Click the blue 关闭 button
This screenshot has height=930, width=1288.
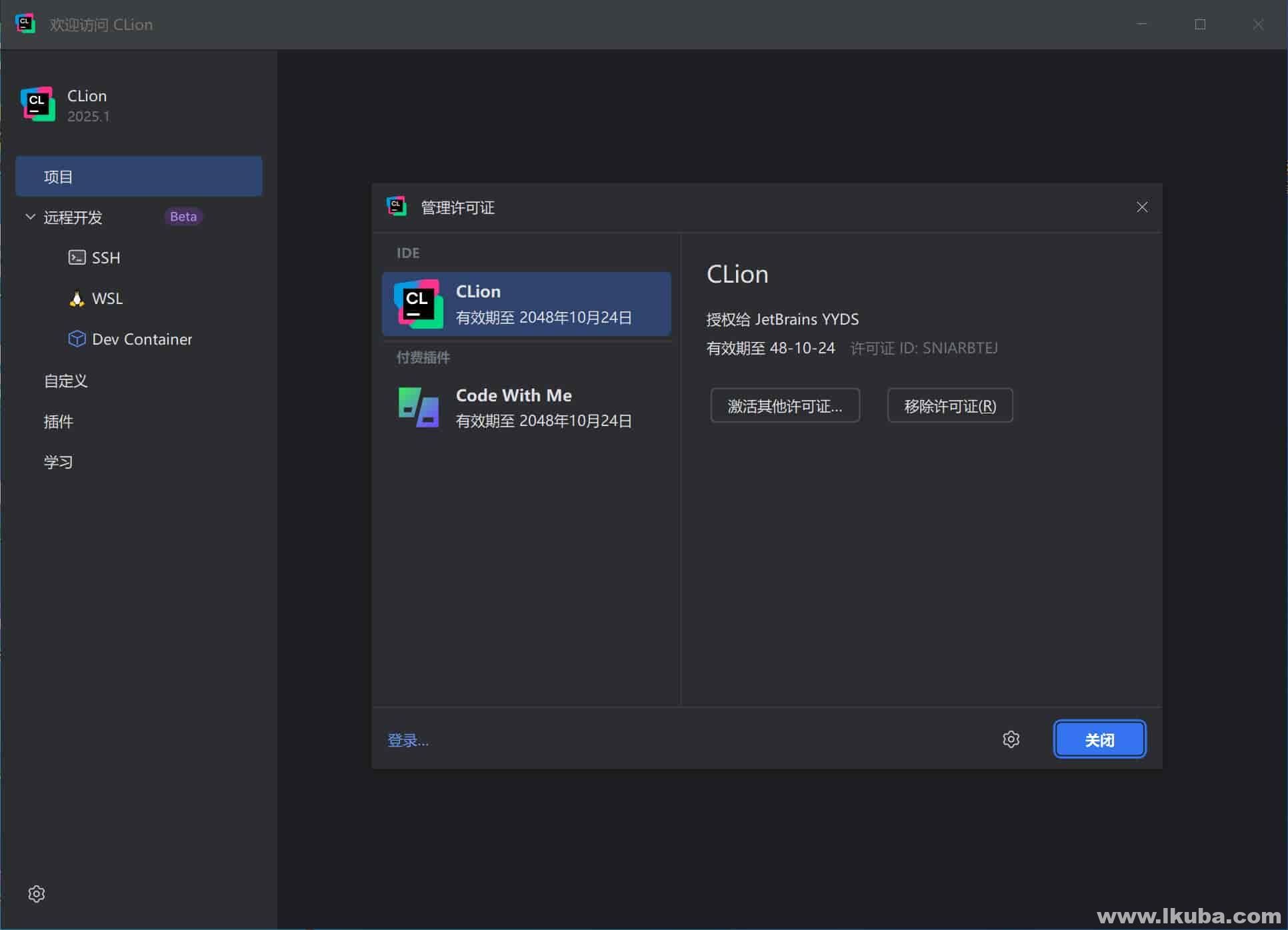coord(1099,739)
